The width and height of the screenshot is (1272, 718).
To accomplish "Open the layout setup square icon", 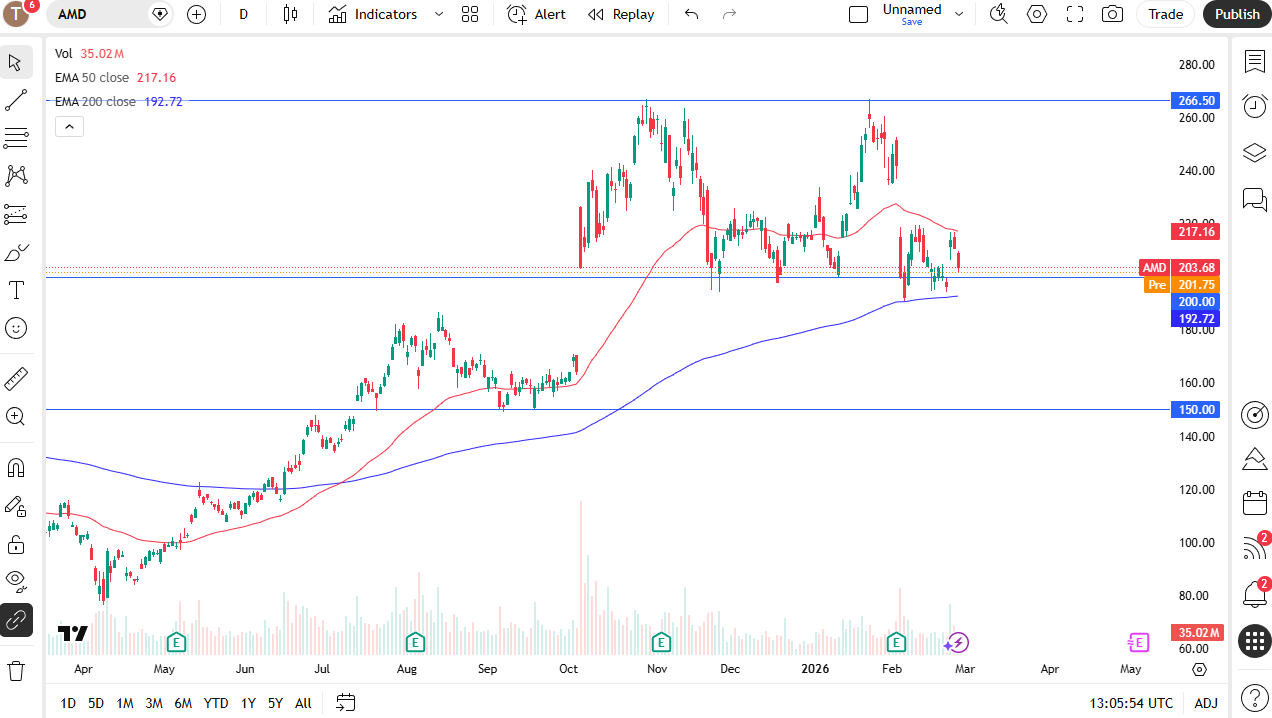I will pos(858,14).
